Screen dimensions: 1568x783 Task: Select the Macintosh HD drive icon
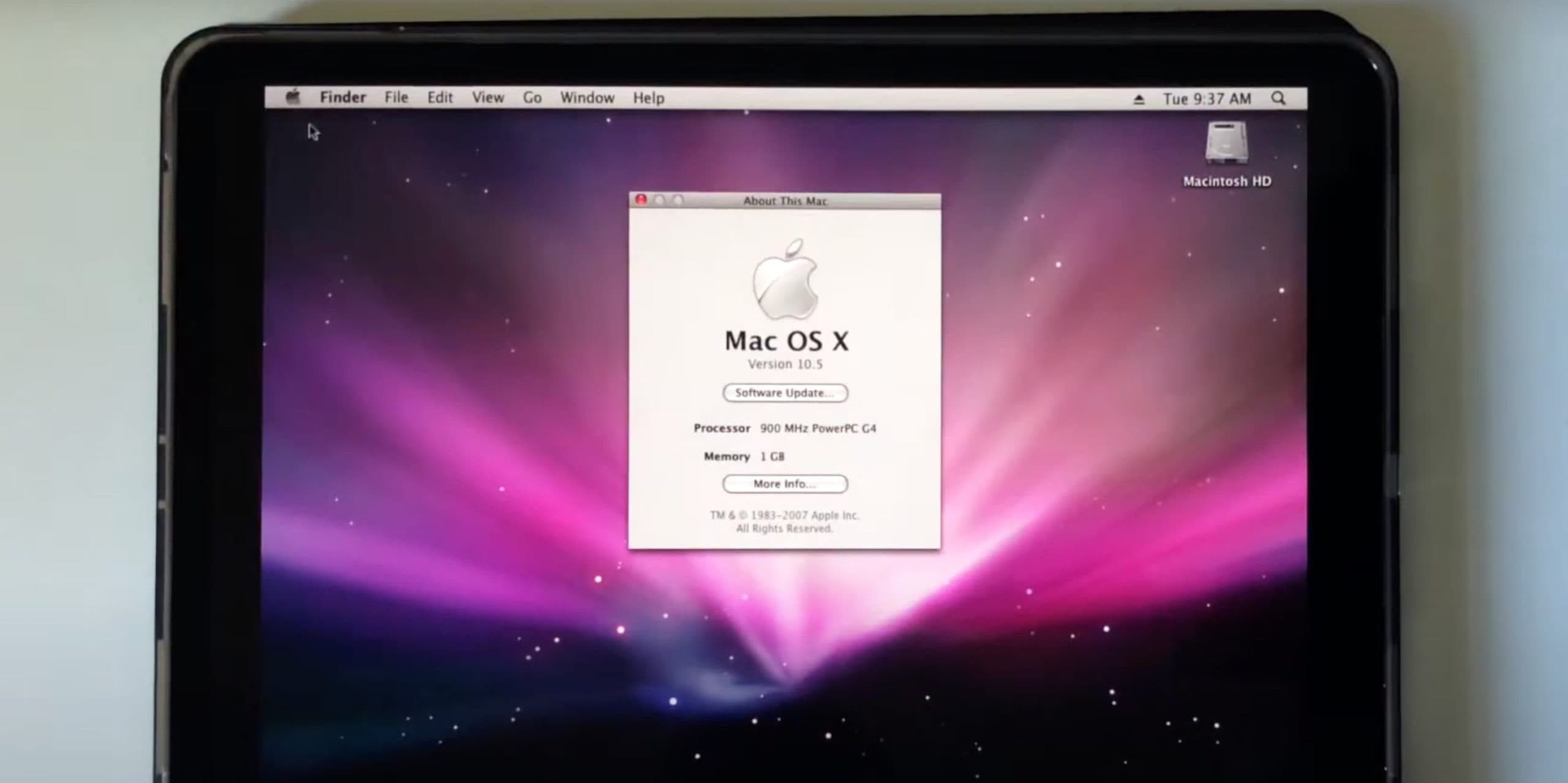point(1226,143)
